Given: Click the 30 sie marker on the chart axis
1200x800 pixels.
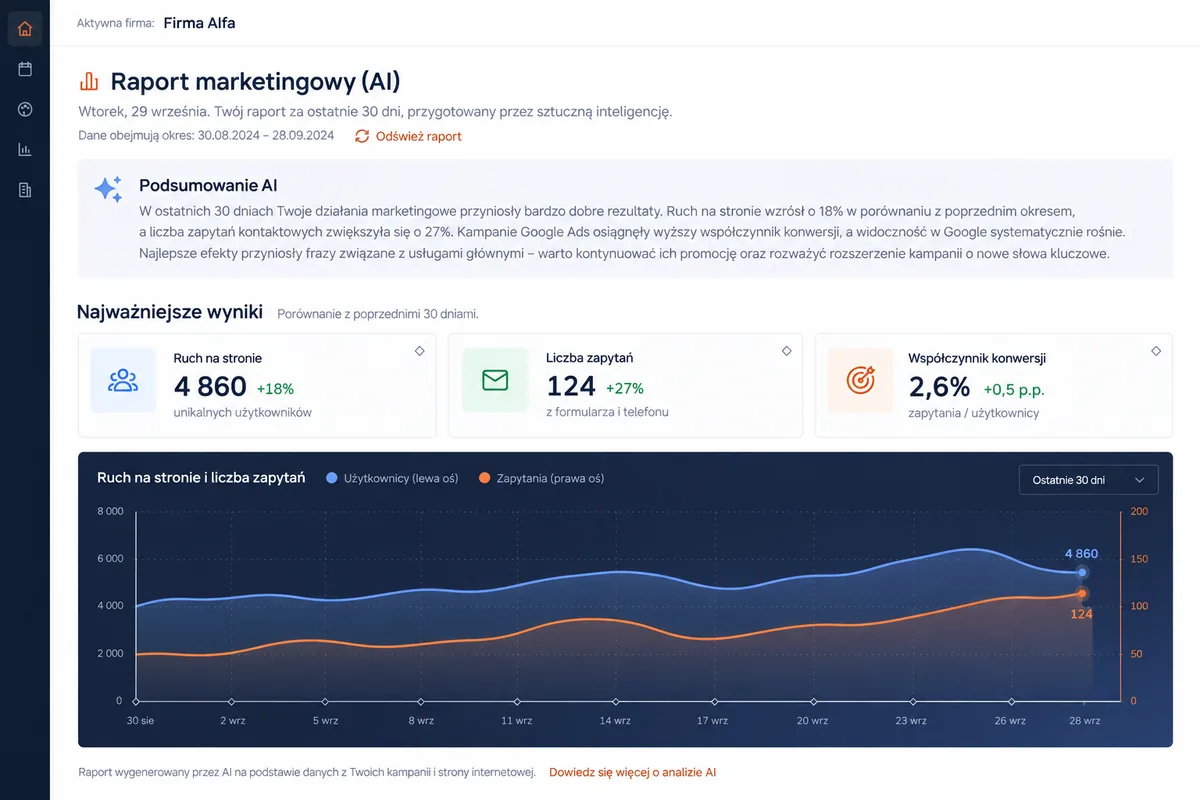Looking at the screenshot, I should (136, 702).
